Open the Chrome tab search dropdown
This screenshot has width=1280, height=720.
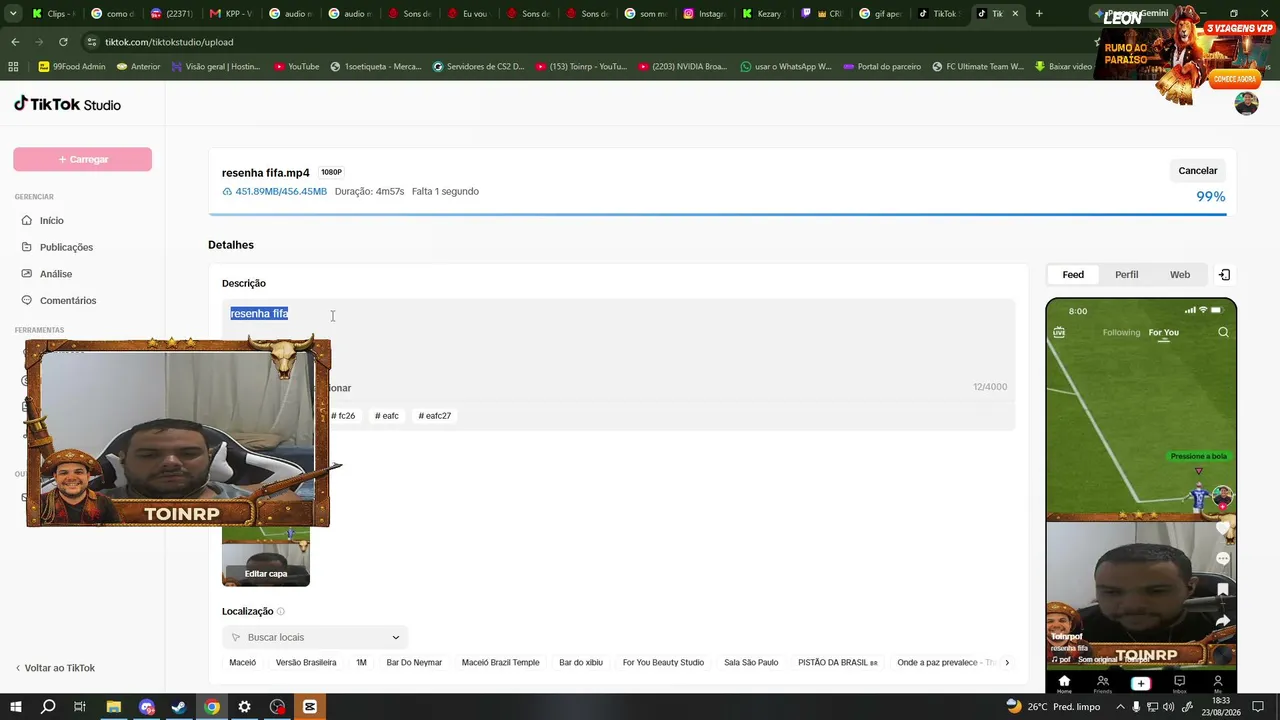(x=13, y=14)
